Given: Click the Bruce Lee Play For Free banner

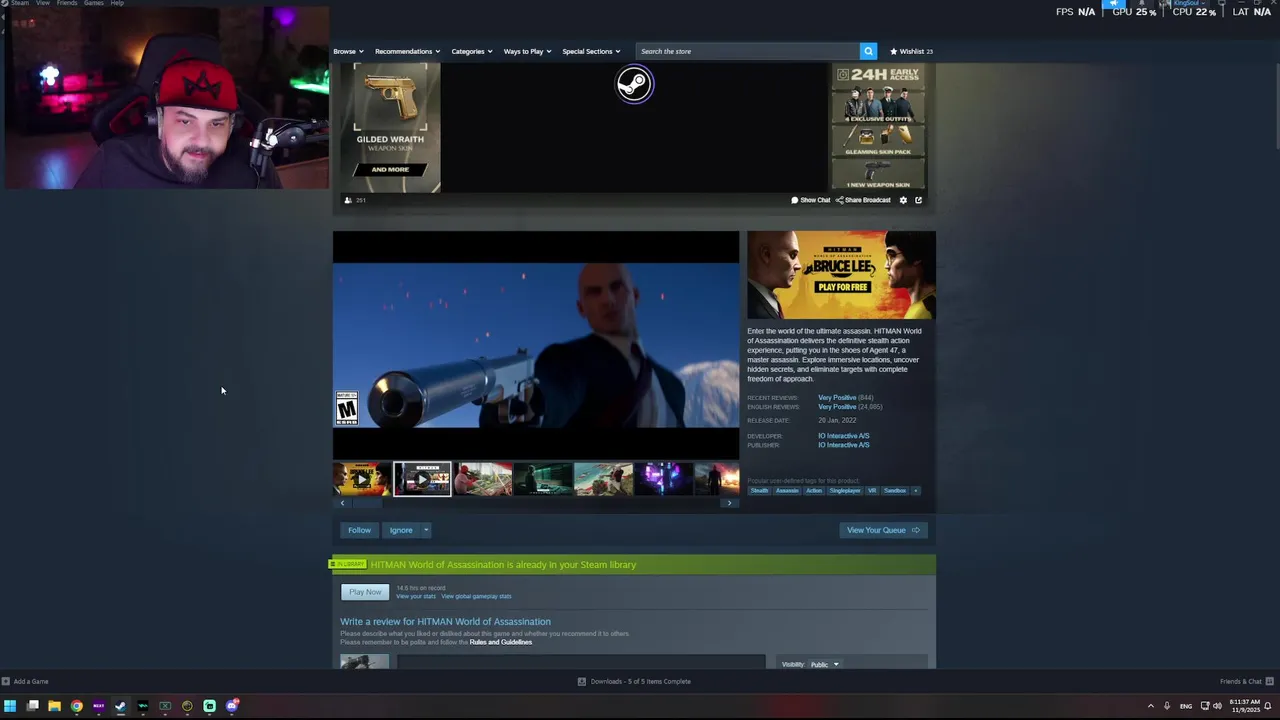Looking at the screenshot, I should click(841, 275).
